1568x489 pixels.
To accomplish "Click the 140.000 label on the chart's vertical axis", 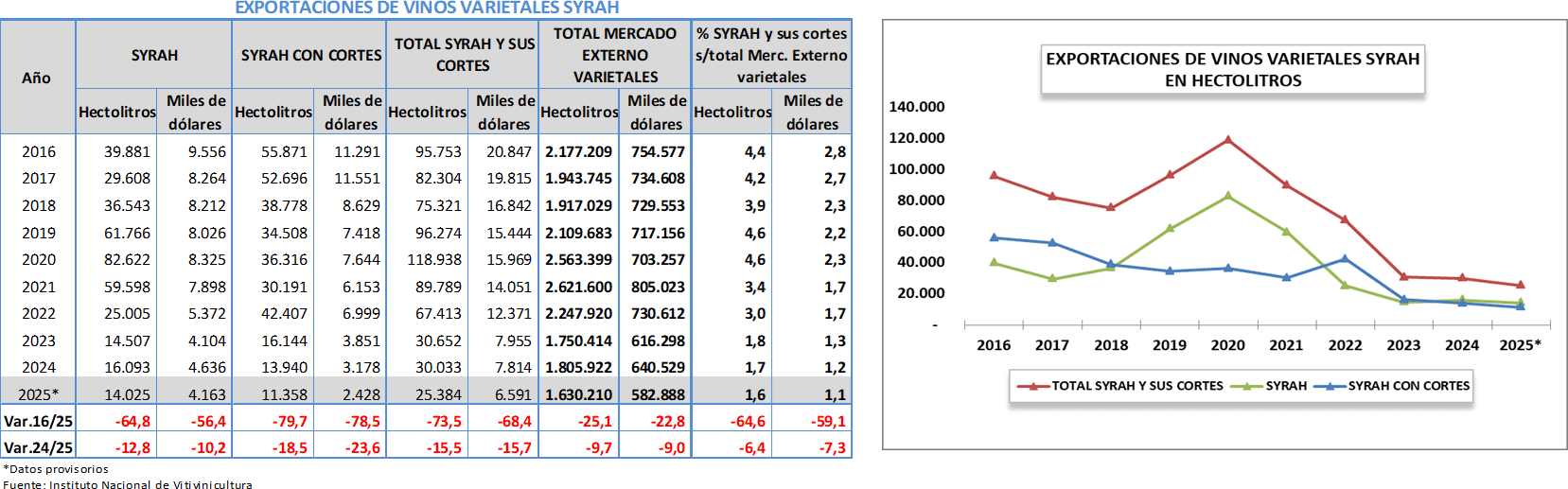I will 916,107.
